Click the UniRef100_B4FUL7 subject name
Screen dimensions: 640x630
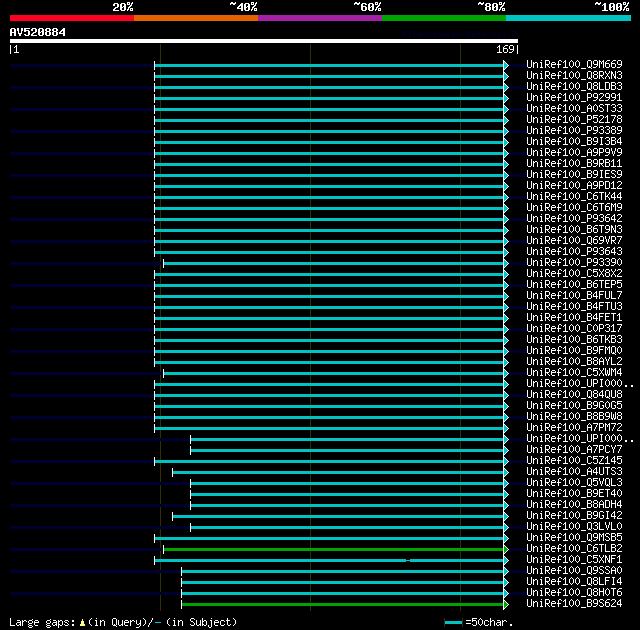click(574, 296)
